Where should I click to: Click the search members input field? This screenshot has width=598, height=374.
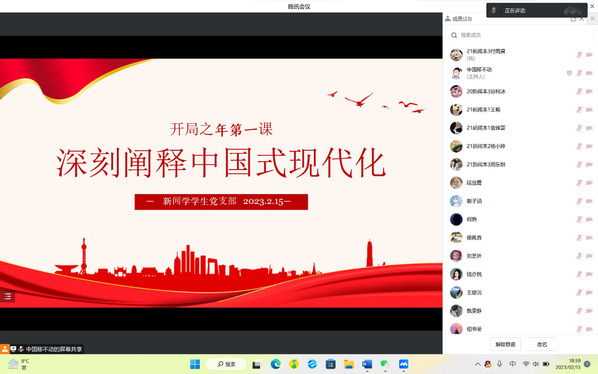pos(519,35)
